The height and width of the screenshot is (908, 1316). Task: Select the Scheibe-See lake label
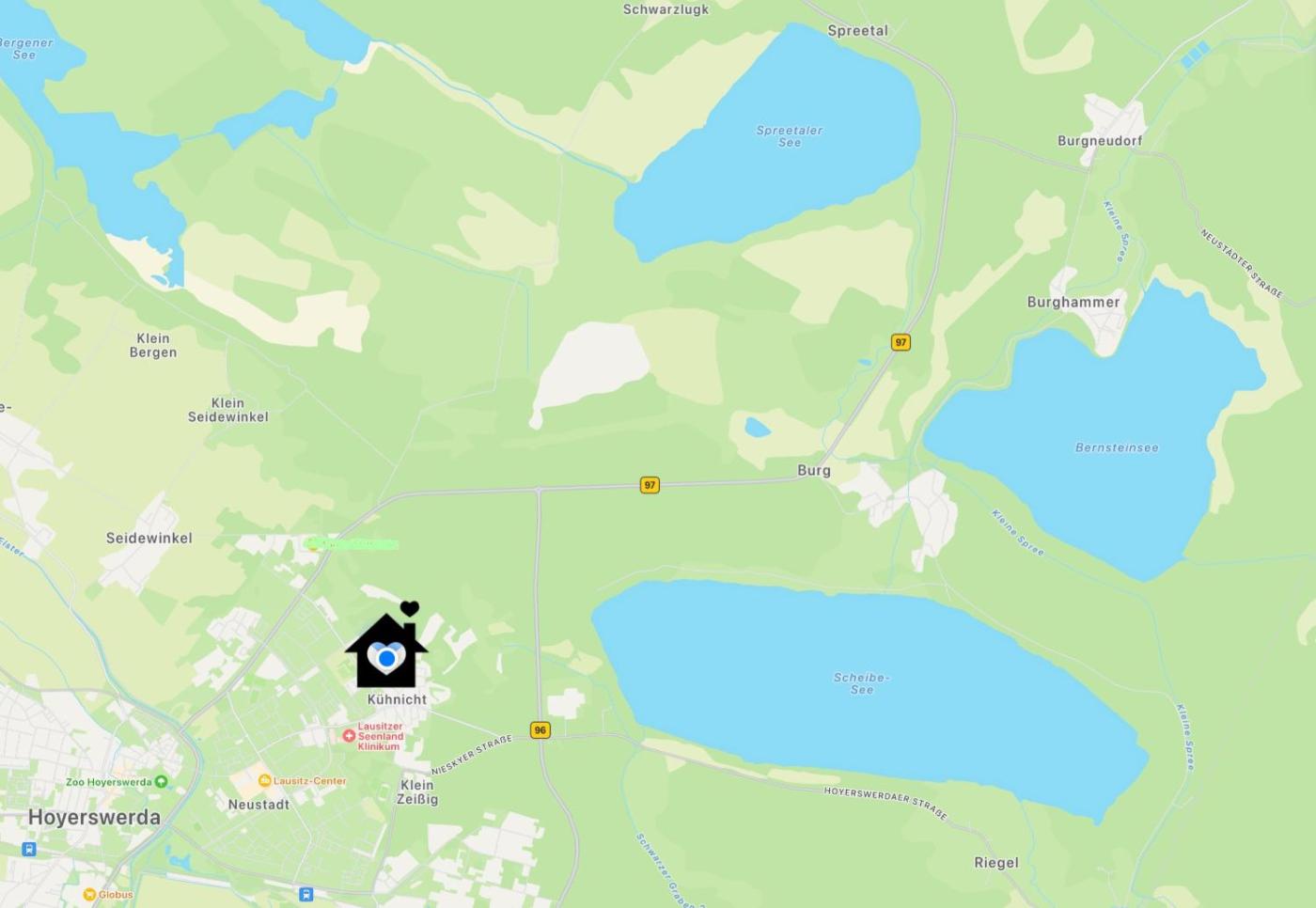861,683
